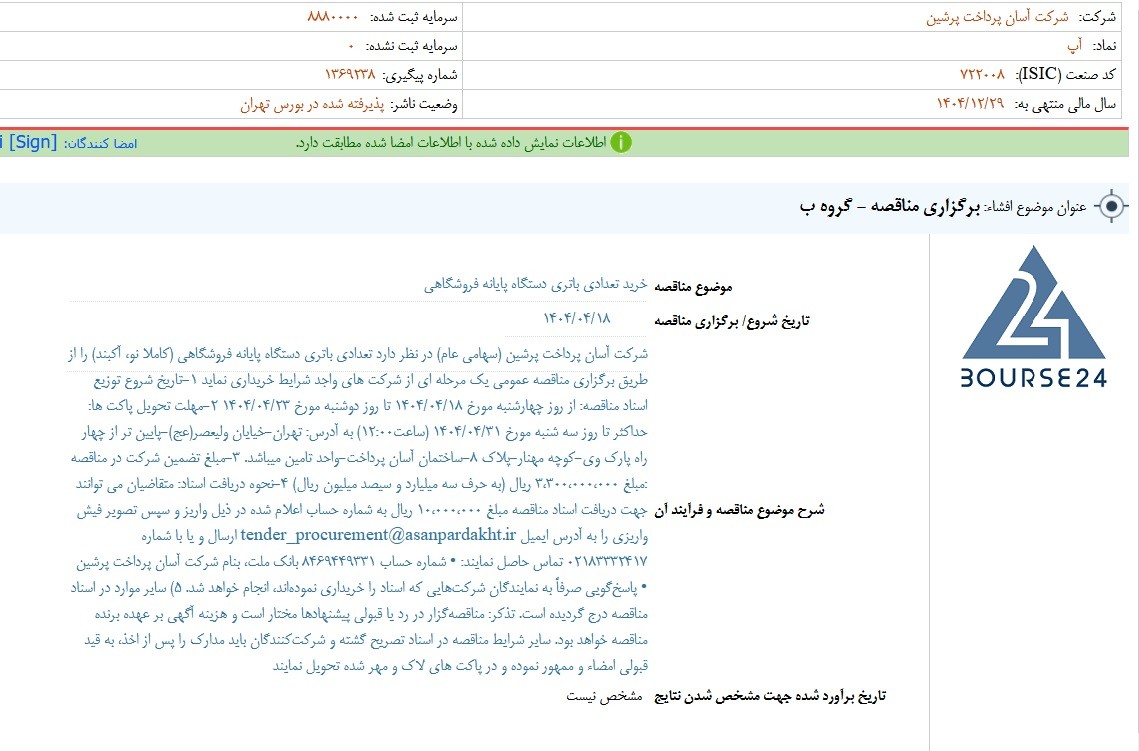Select the ISIC industry code ۷۲۲۰۰۸
1139x751 pixels.
tap(983, 75)
